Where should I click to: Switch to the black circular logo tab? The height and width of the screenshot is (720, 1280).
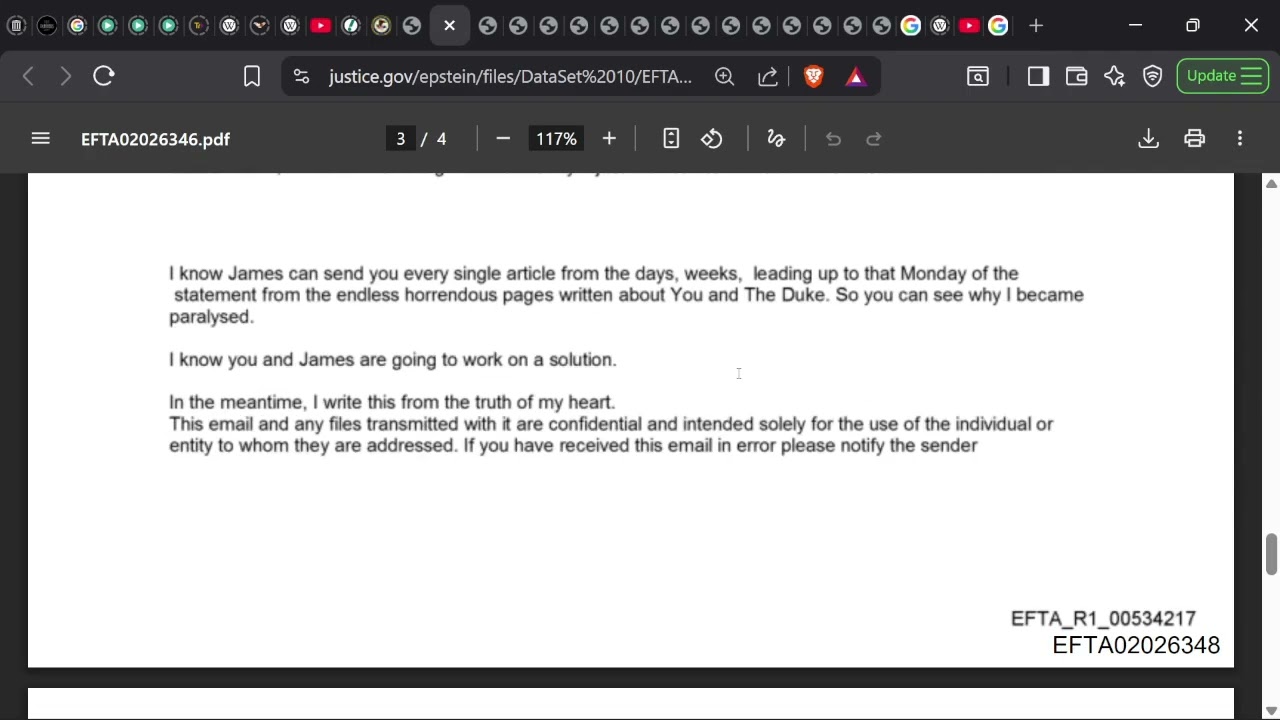47,26
